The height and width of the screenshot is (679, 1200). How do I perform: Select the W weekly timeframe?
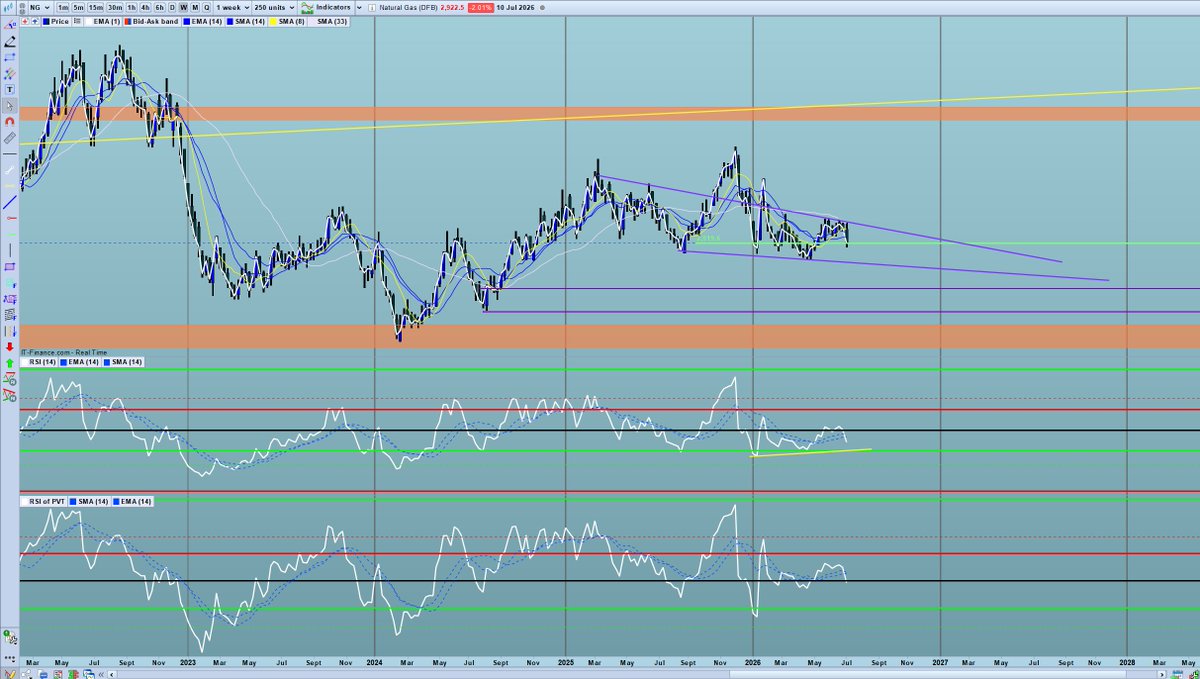click(184, 8)
